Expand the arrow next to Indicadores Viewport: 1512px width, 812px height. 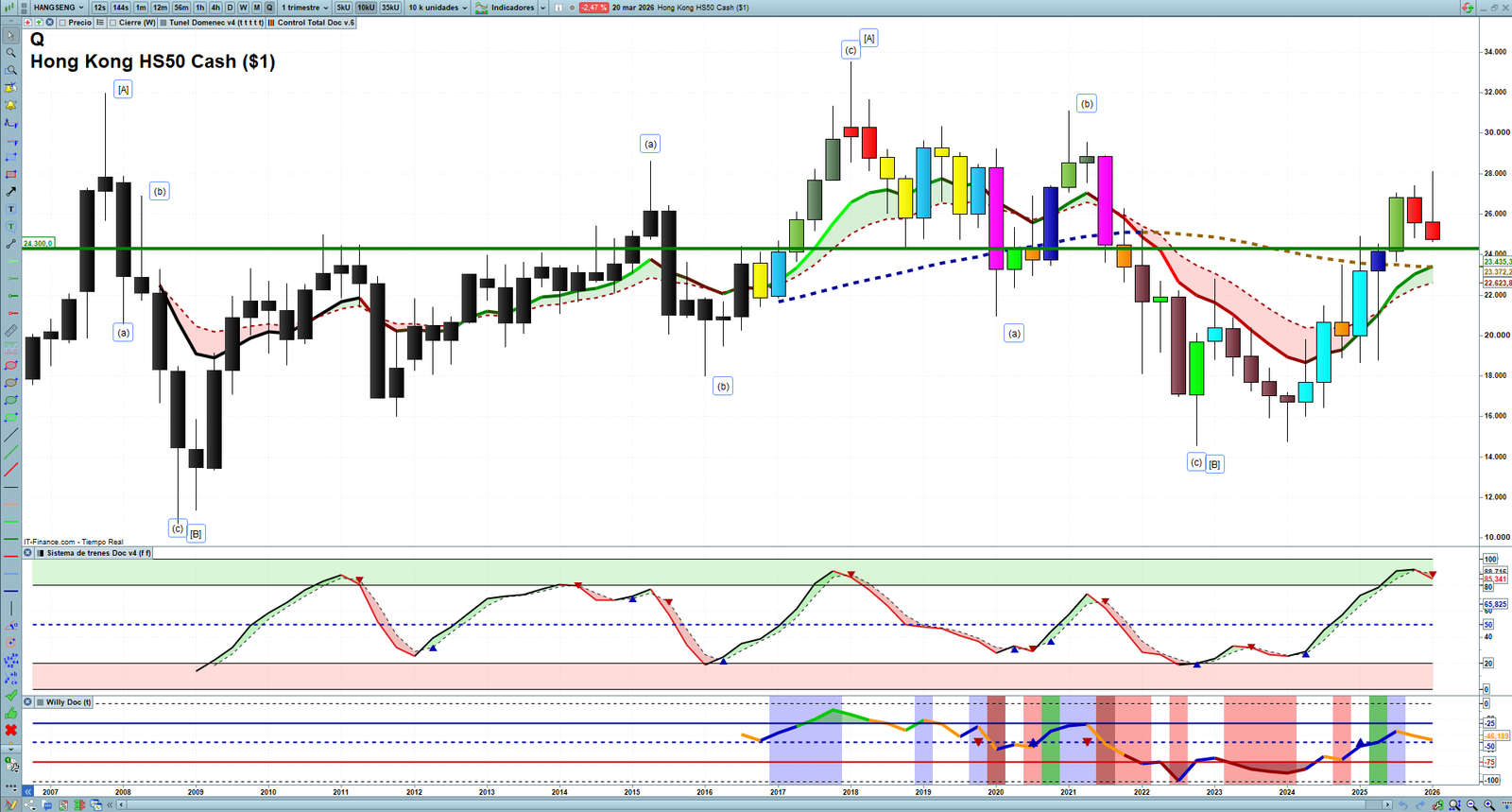point(543,8)
